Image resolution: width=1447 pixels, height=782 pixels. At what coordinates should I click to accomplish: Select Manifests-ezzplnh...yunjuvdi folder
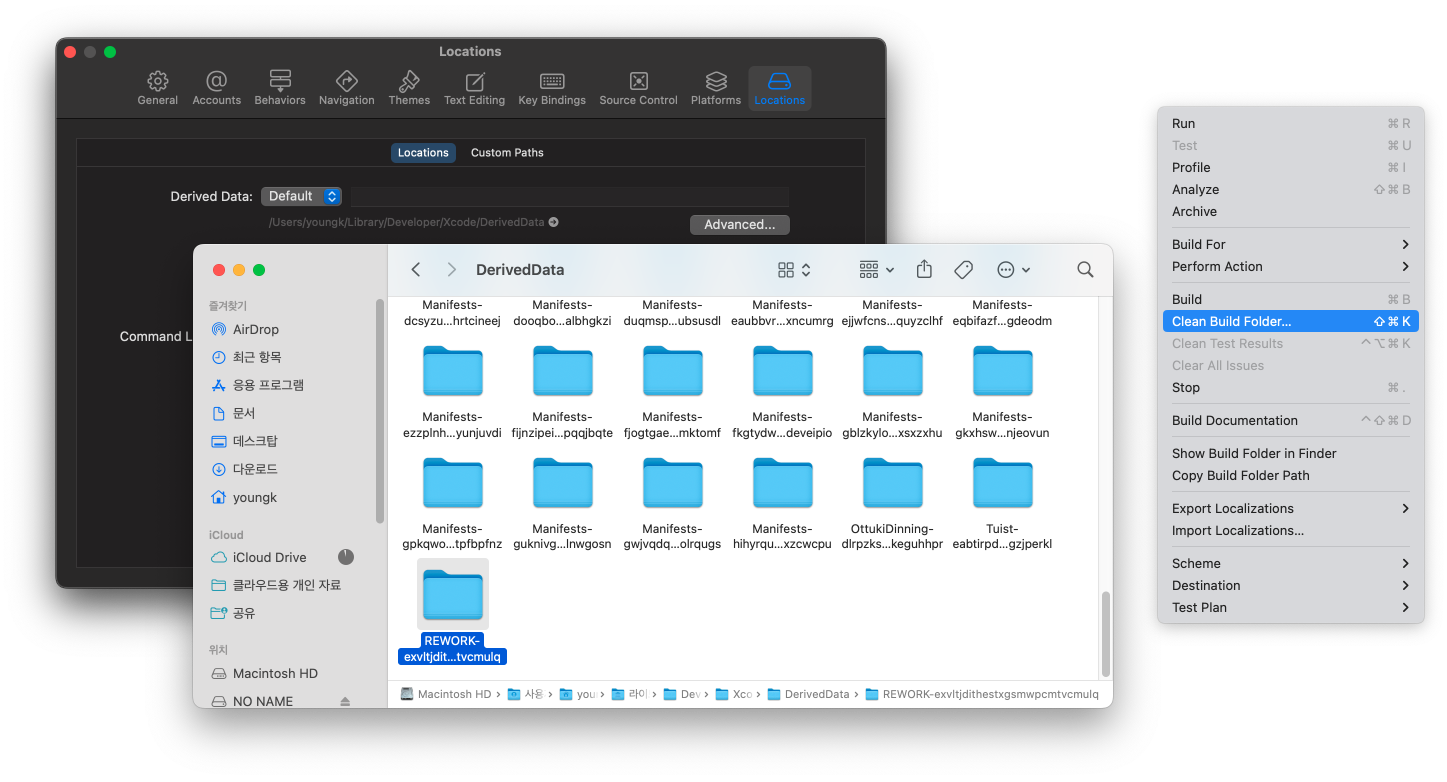tap(453, 390)
